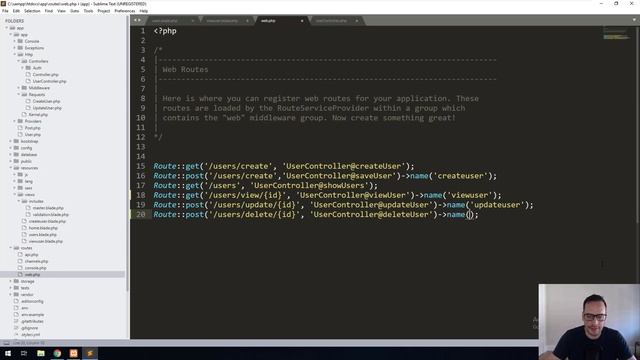Open Controller.php in sidebar
The image size is (640, 360).
[x=45, y=75]
